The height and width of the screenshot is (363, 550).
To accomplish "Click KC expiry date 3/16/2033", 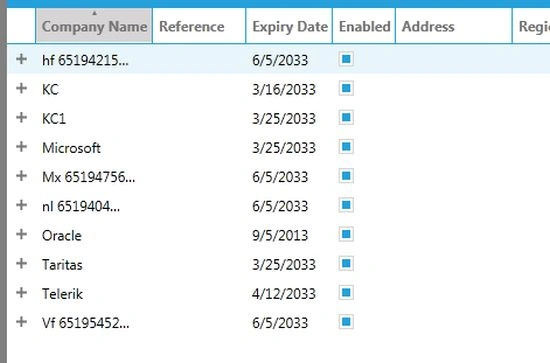I will (284, 89).
